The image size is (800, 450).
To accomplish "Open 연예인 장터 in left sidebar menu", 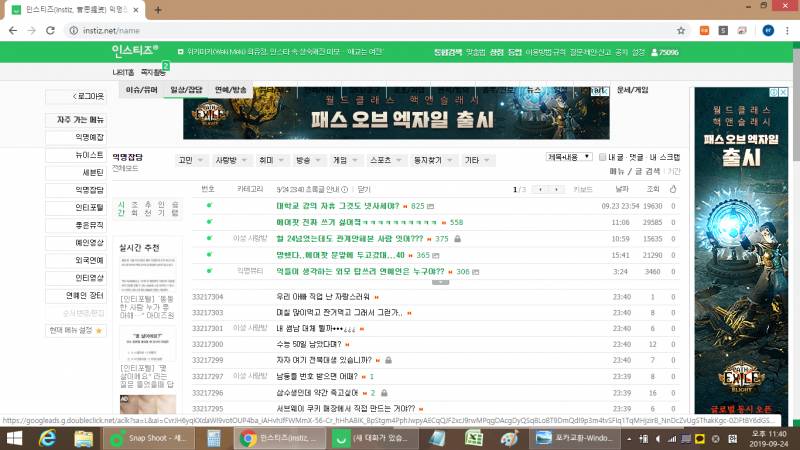I will [76, 295].
